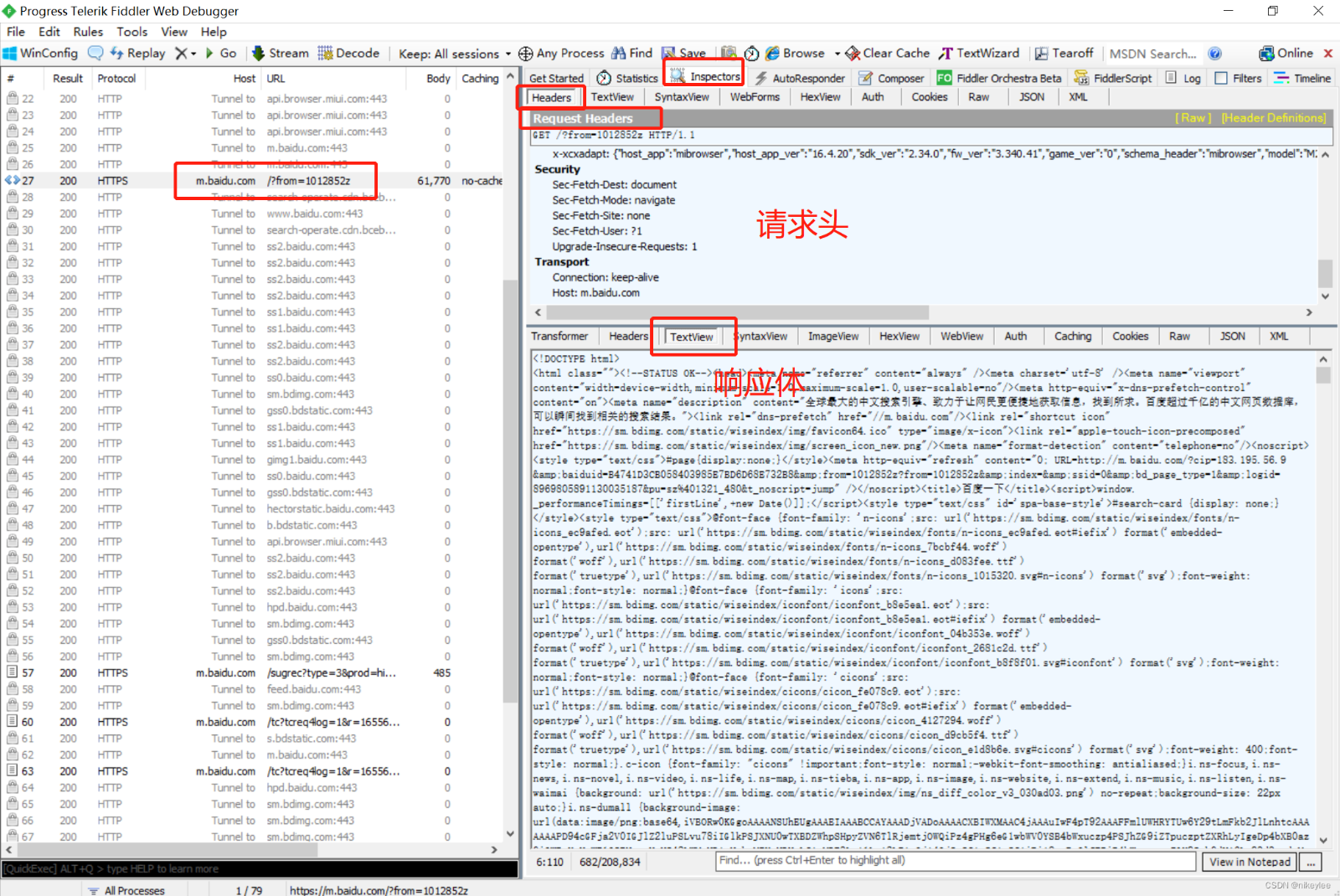Select session 22 api.browser.miui.com row

[251, 99]
